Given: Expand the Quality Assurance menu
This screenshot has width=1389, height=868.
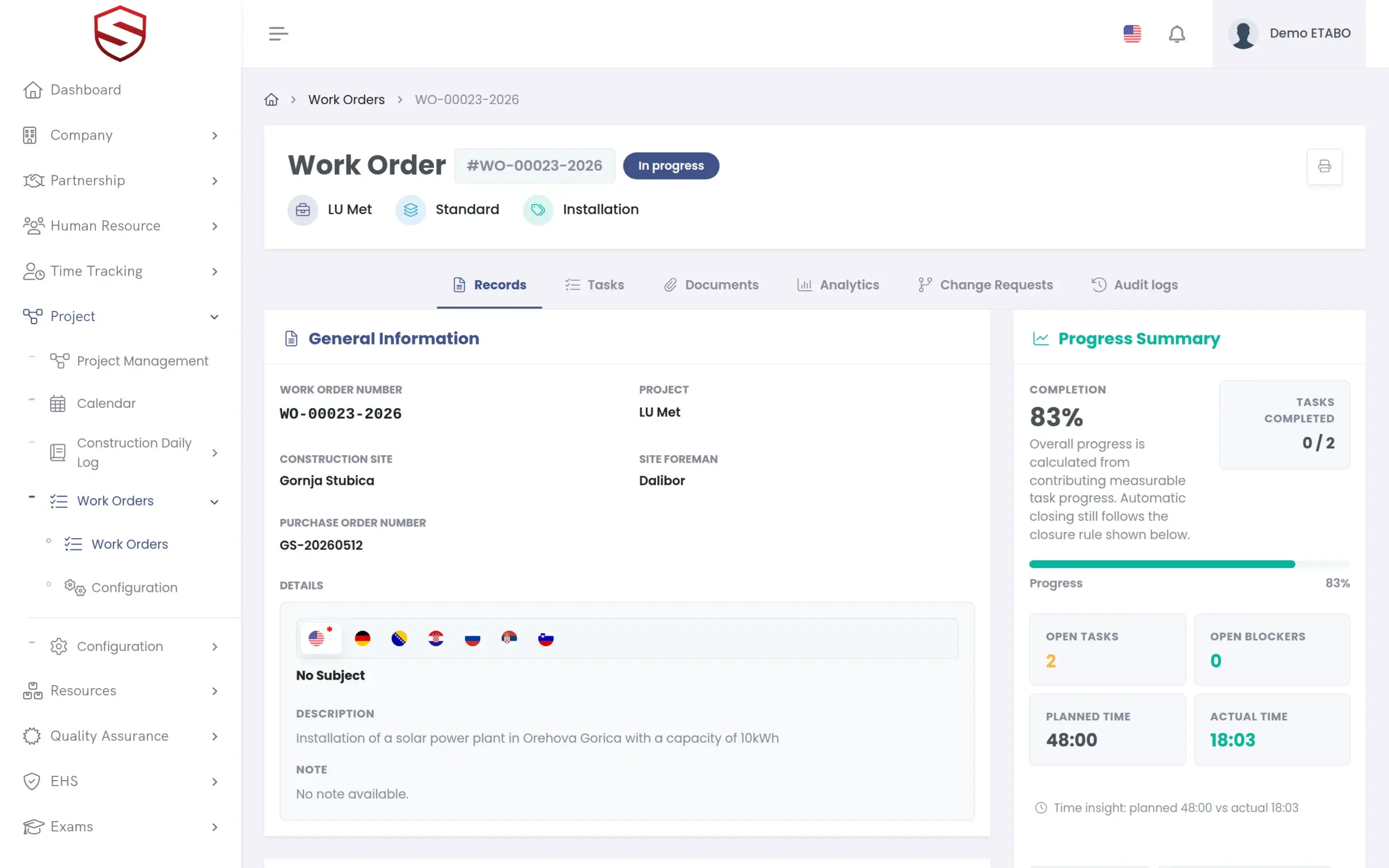Looking at the screenshot, I should (120, 736).
